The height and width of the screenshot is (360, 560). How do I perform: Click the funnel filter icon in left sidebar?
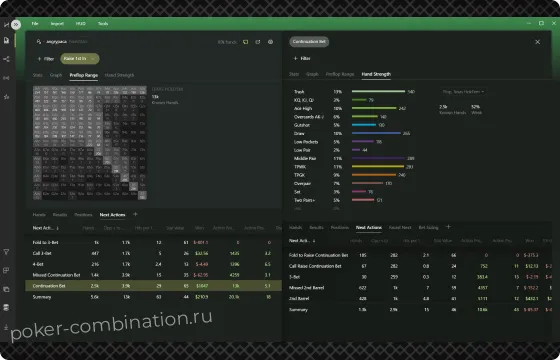[x=6, y=252]
